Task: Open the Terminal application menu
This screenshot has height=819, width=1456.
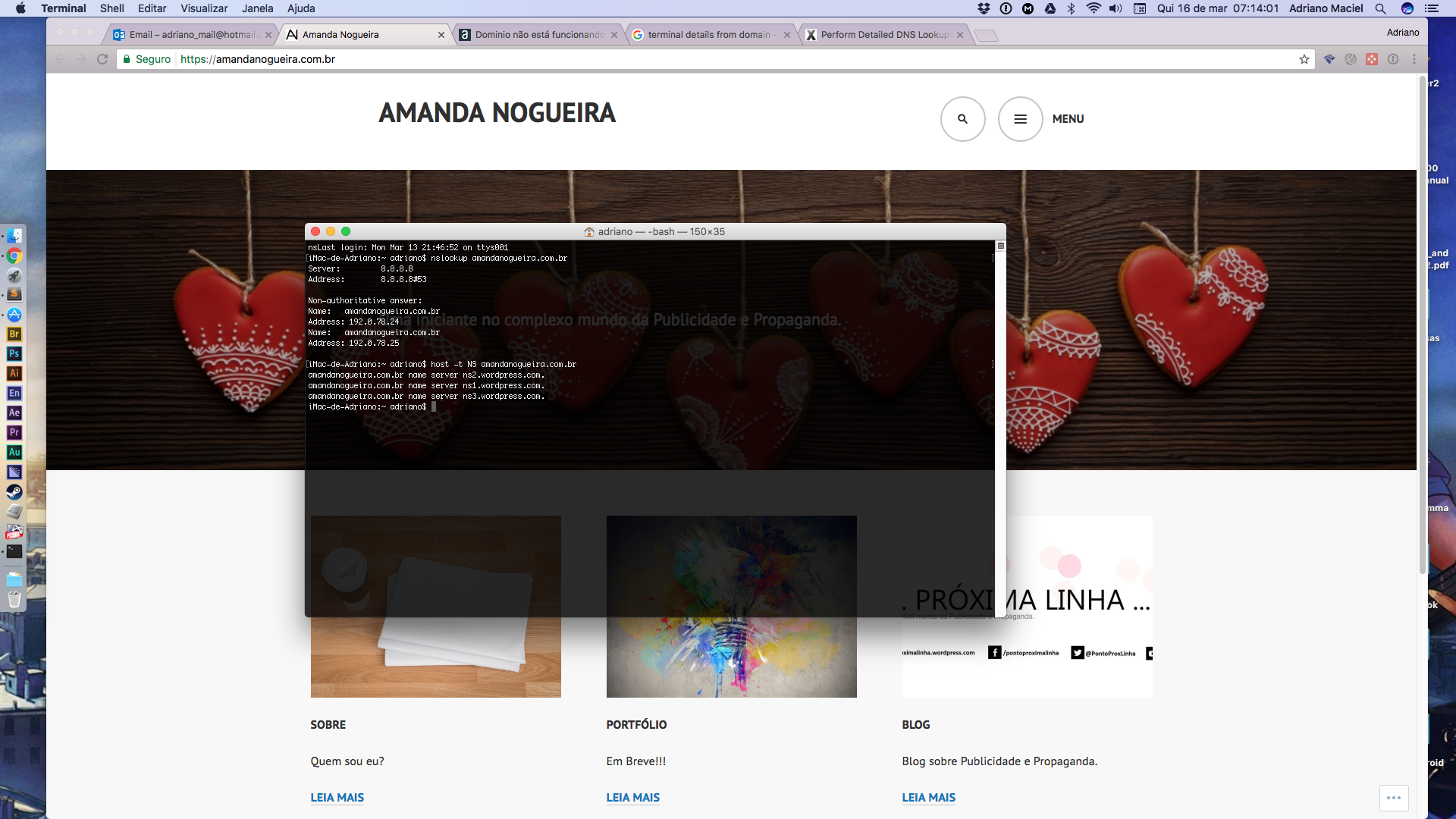Action: tap(64, 8)
